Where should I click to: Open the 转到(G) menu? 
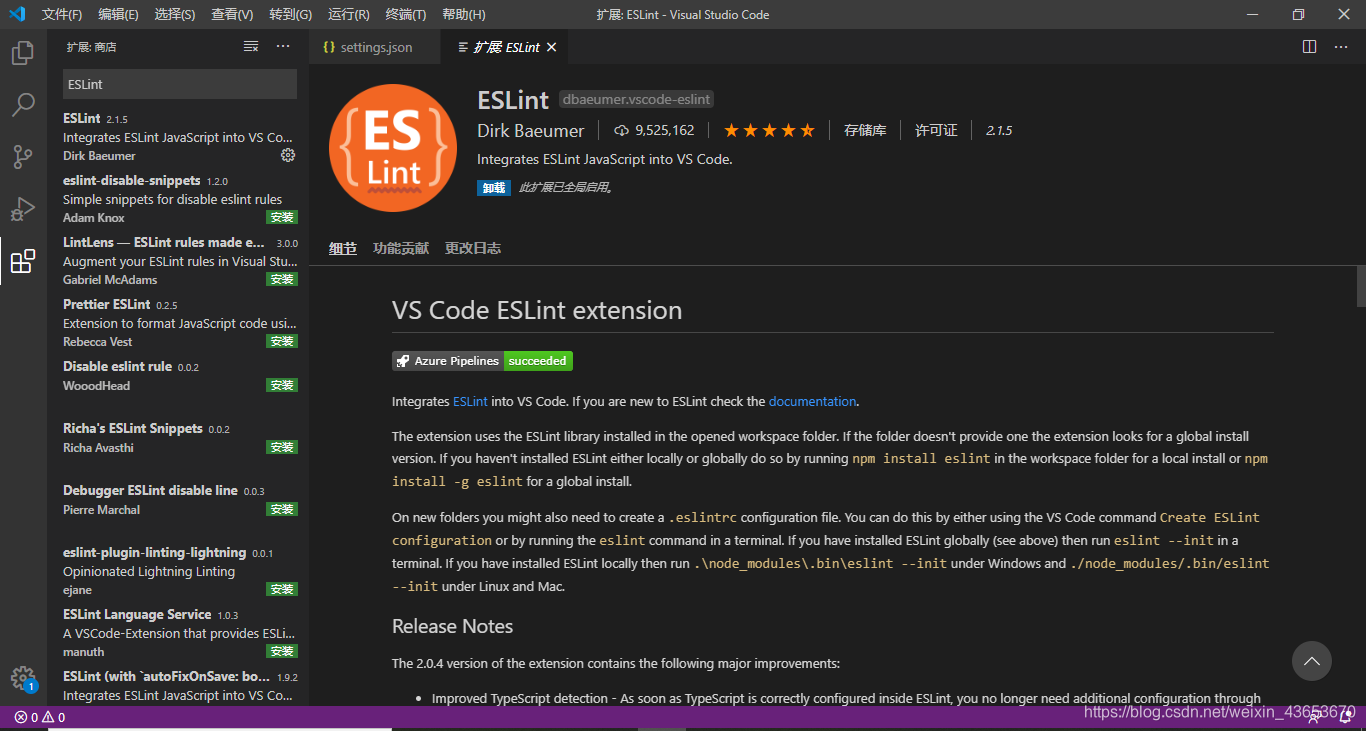[x=290, y=14]
